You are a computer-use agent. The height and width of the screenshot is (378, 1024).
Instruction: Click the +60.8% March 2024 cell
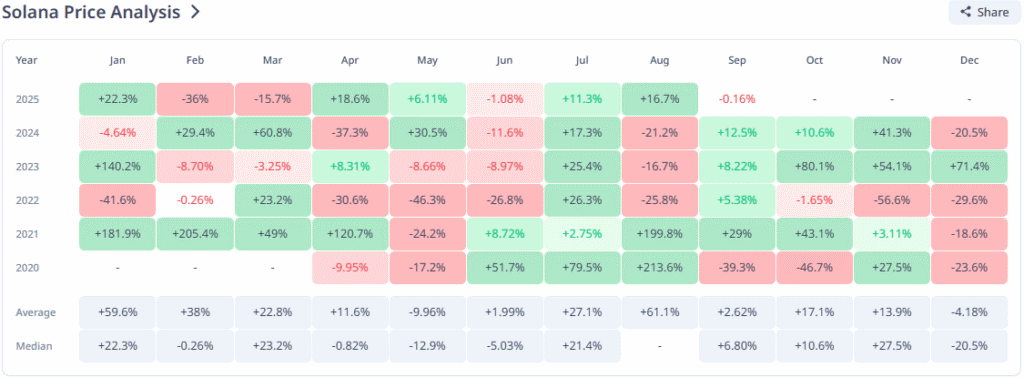click(x=273, y=133)
